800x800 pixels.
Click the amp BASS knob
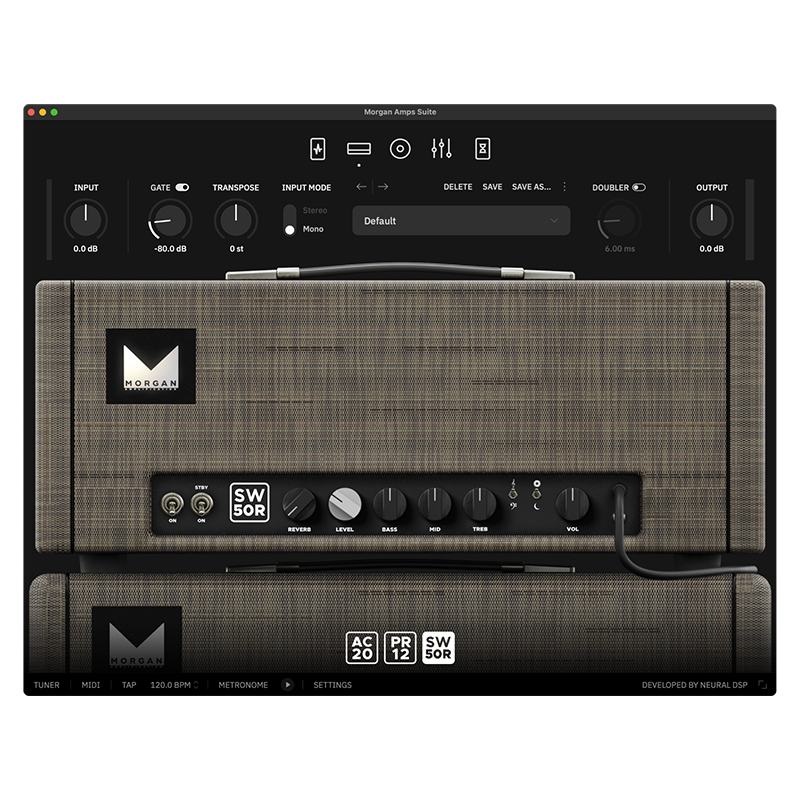tap(390, 504)
